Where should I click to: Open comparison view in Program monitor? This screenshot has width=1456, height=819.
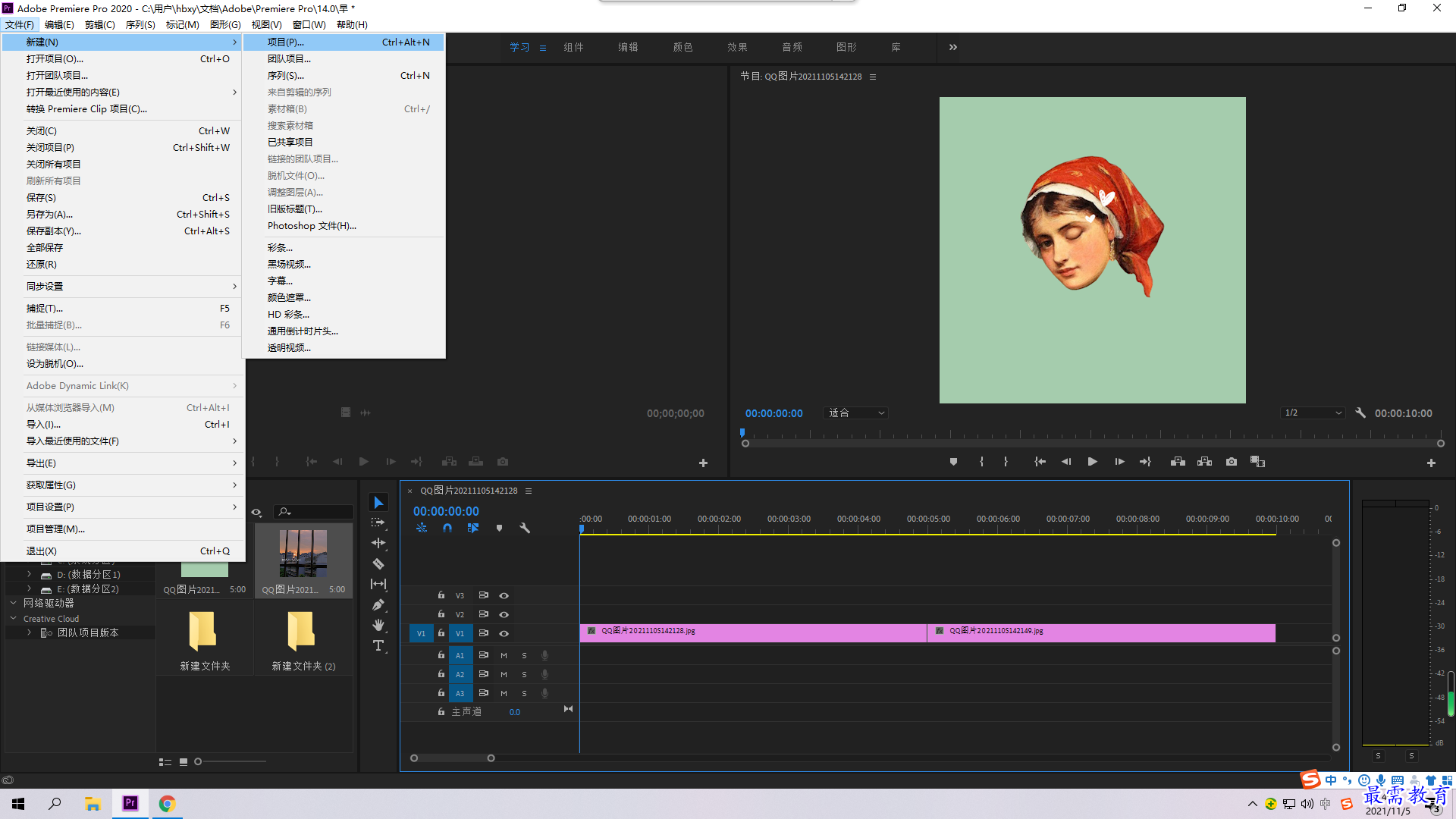1257,462
